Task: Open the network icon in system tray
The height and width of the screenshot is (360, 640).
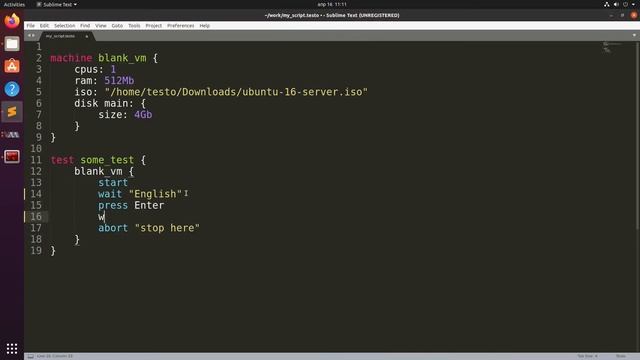Action: (x=607, y=4)
